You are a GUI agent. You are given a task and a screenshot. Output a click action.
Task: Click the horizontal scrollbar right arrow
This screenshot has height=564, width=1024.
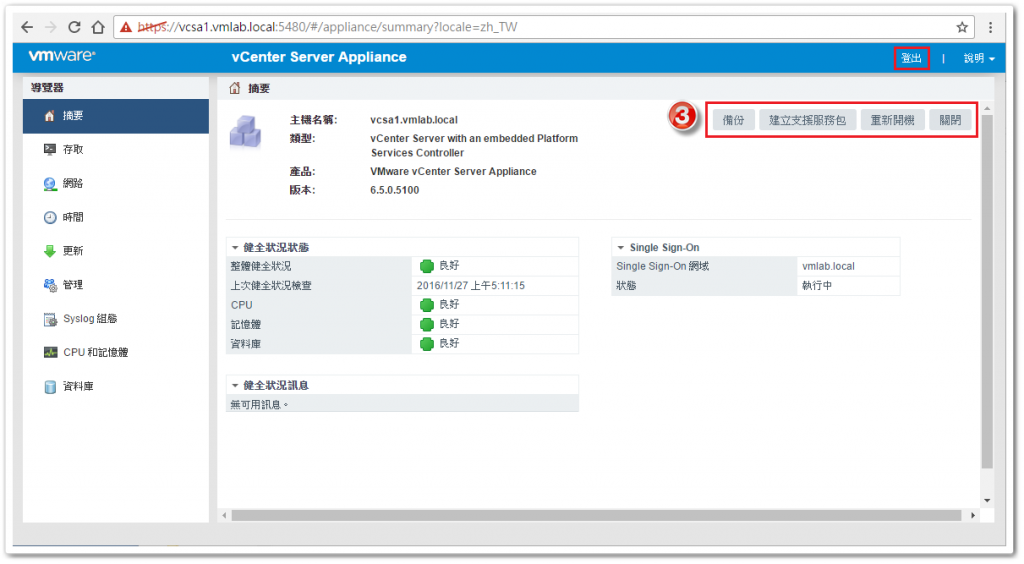coord(973,516)
